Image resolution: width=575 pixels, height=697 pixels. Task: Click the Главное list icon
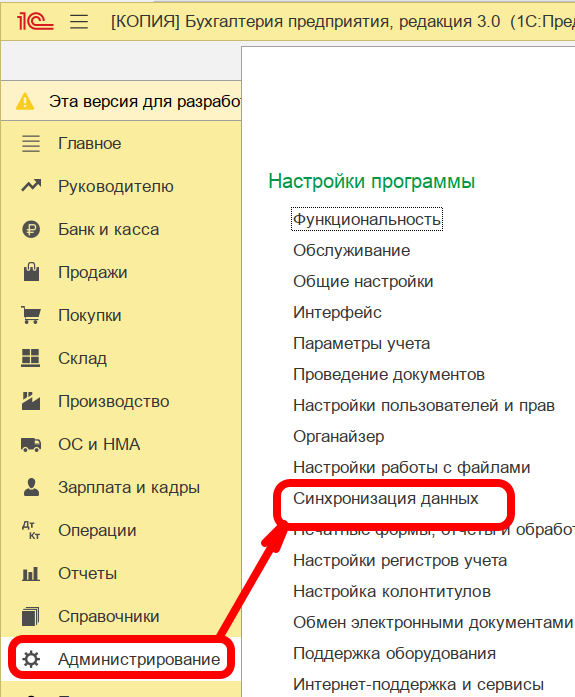31,144
